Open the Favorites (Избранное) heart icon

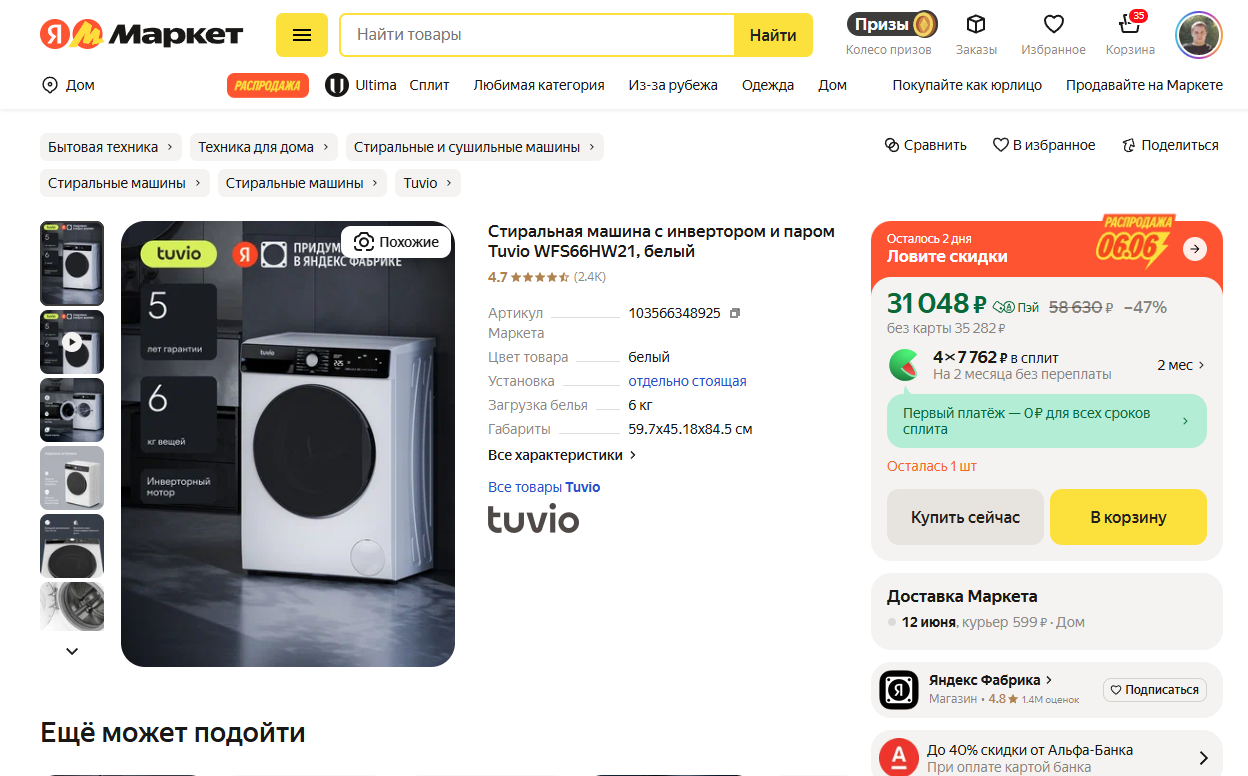pyautogui.click(x=1053, y=25)
